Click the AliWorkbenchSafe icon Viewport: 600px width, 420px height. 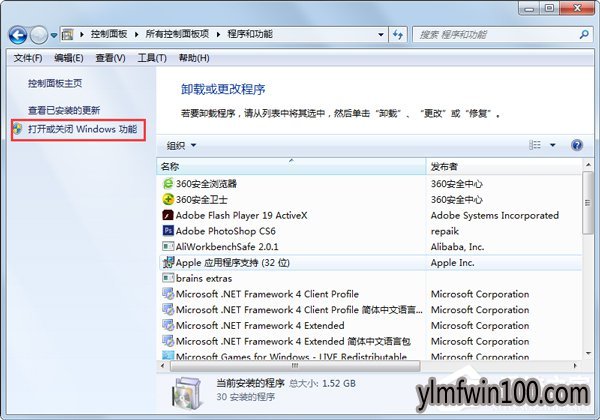[168, 246]
